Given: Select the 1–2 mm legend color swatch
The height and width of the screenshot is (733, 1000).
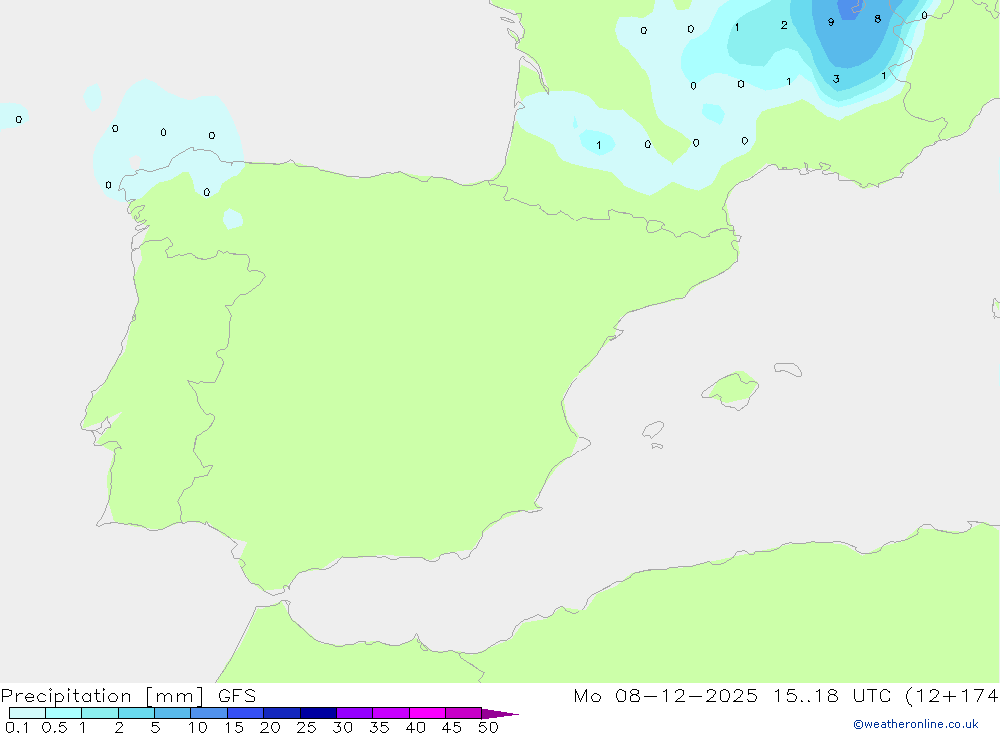Looking at the screenshot, I should (99, 713).
